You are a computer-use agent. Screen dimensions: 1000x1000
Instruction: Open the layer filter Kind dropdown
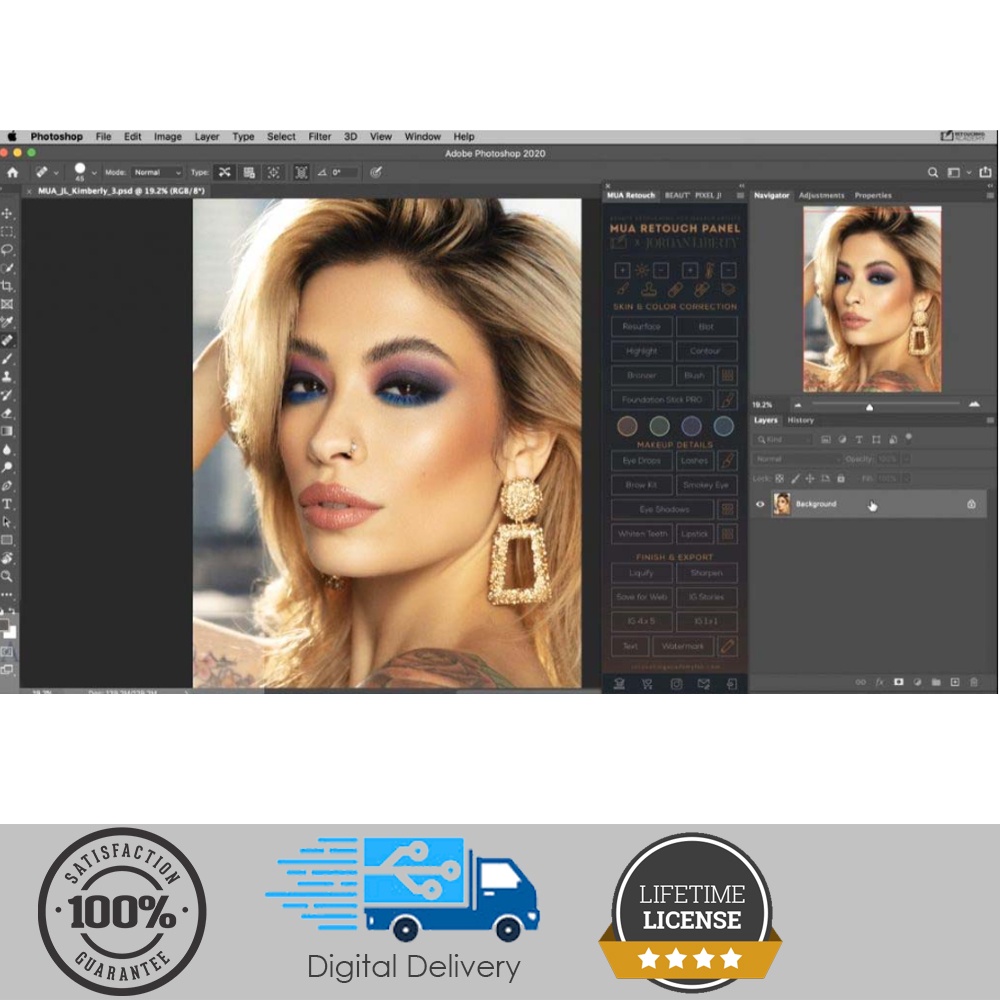click(x=785, y=439)
